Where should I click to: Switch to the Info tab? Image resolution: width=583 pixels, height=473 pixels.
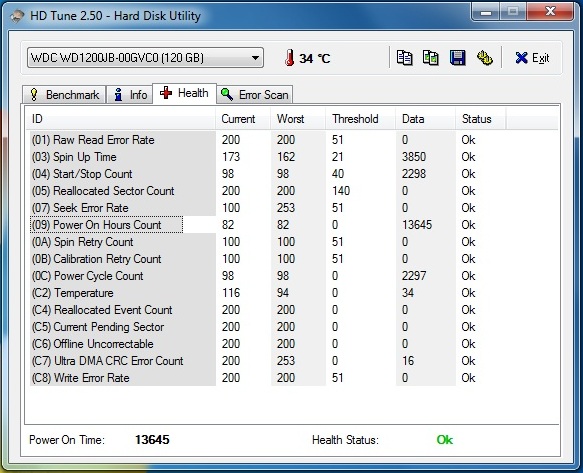pos(130,94)
